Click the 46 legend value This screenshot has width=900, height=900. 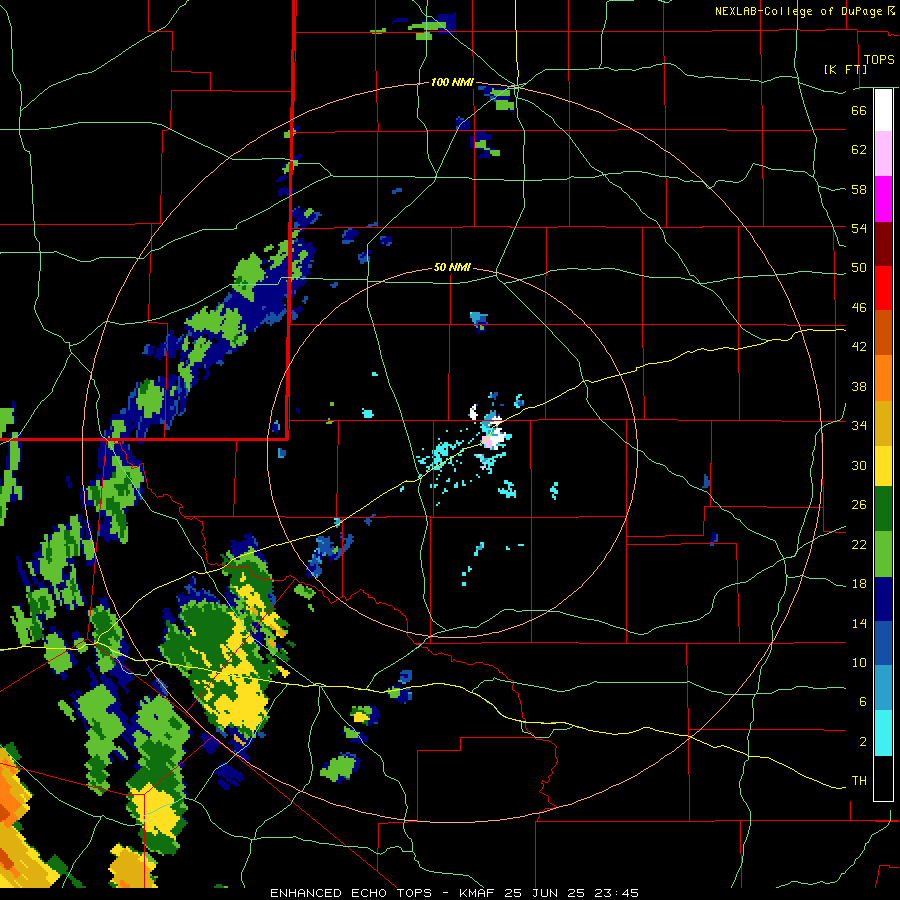pos(859,308)
